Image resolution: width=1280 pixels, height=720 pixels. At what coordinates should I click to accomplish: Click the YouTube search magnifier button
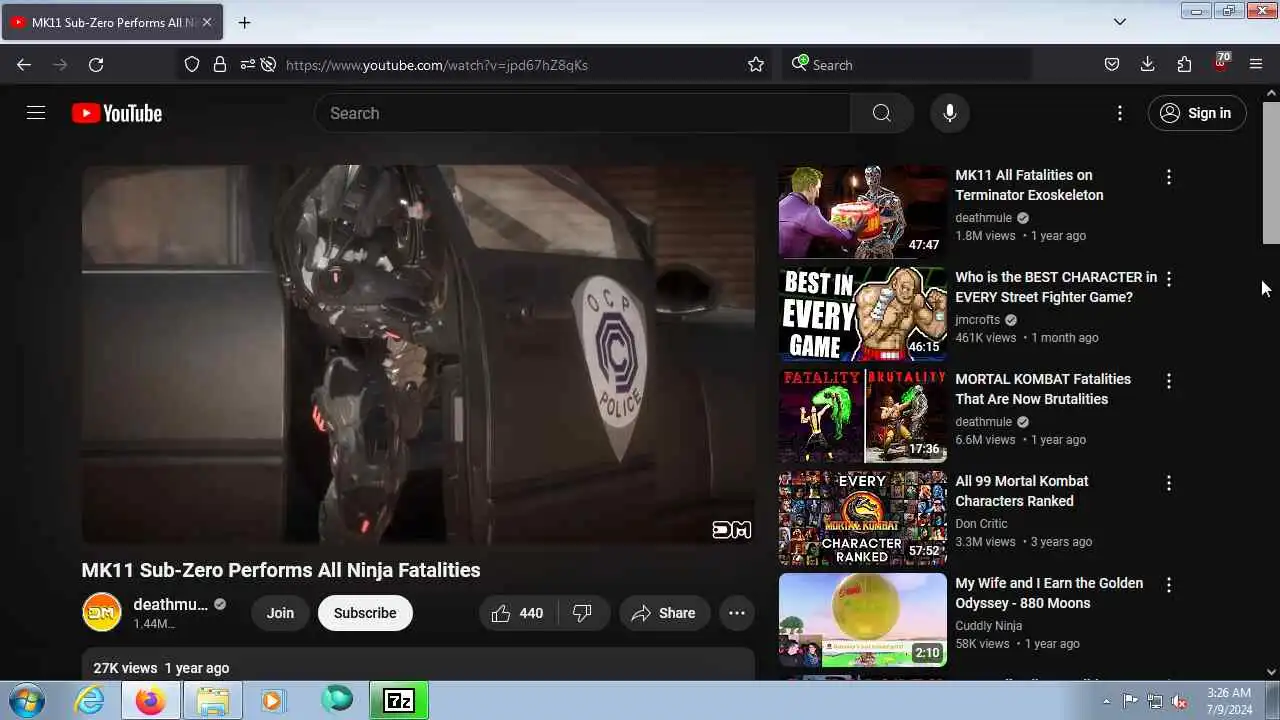pos(881,113)
